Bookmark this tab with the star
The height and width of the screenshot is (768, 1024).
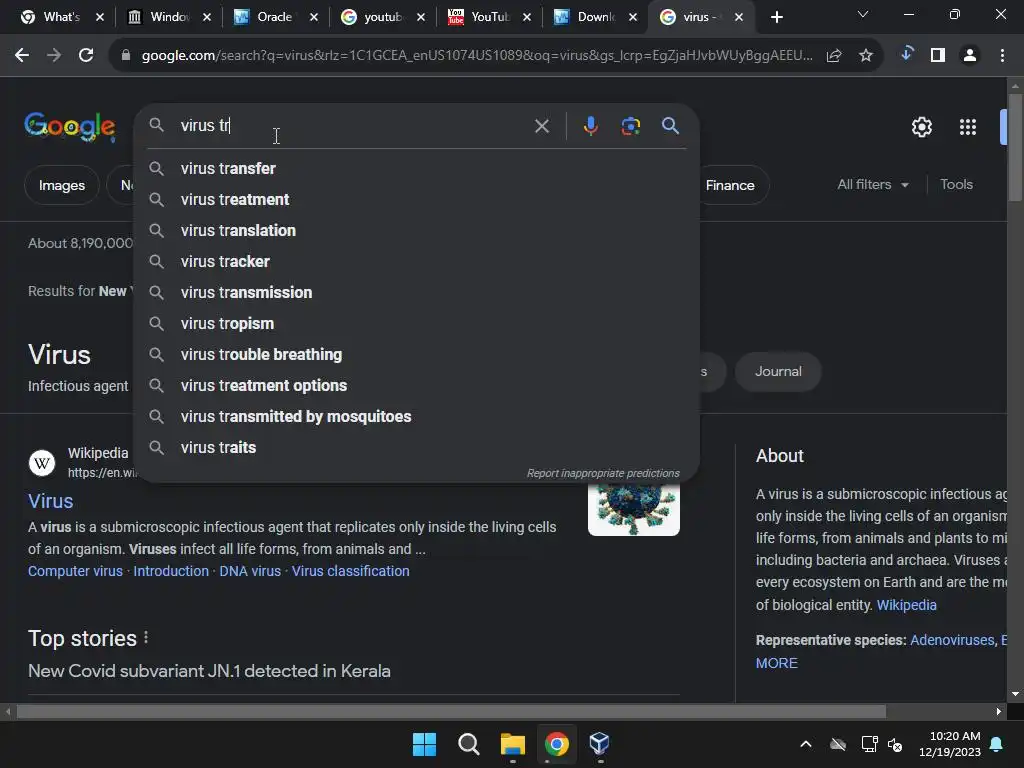click(865, 56)
